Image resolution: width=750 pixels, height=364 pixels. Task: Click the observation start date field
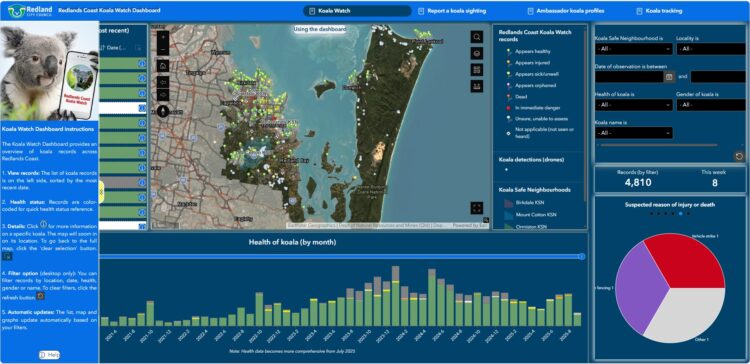coord(629,77)
